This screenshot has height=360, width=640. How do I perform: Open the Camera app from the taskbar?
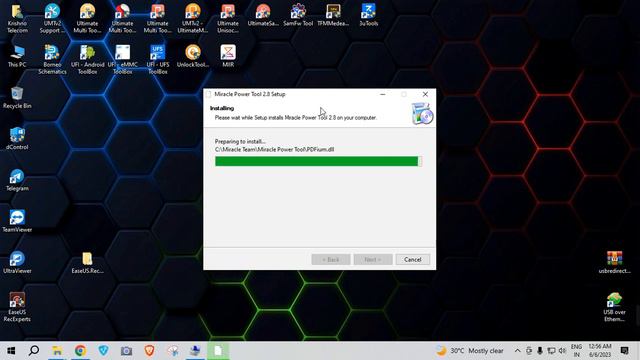[126, 351]
